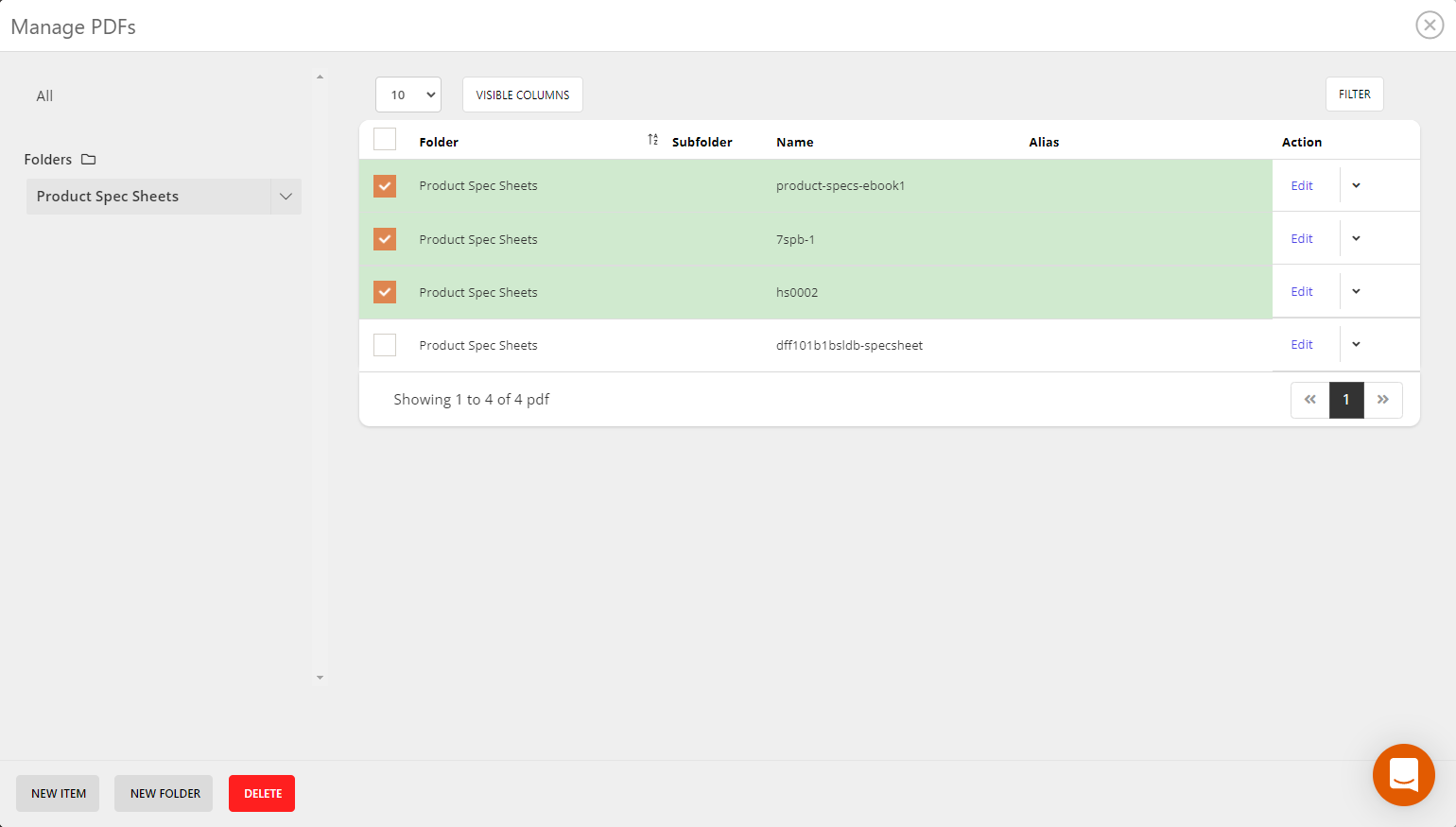The image size is (1456, 827).
Task: Uncheck the 7spb-1 row checkbox
Action: click(385, 239)
